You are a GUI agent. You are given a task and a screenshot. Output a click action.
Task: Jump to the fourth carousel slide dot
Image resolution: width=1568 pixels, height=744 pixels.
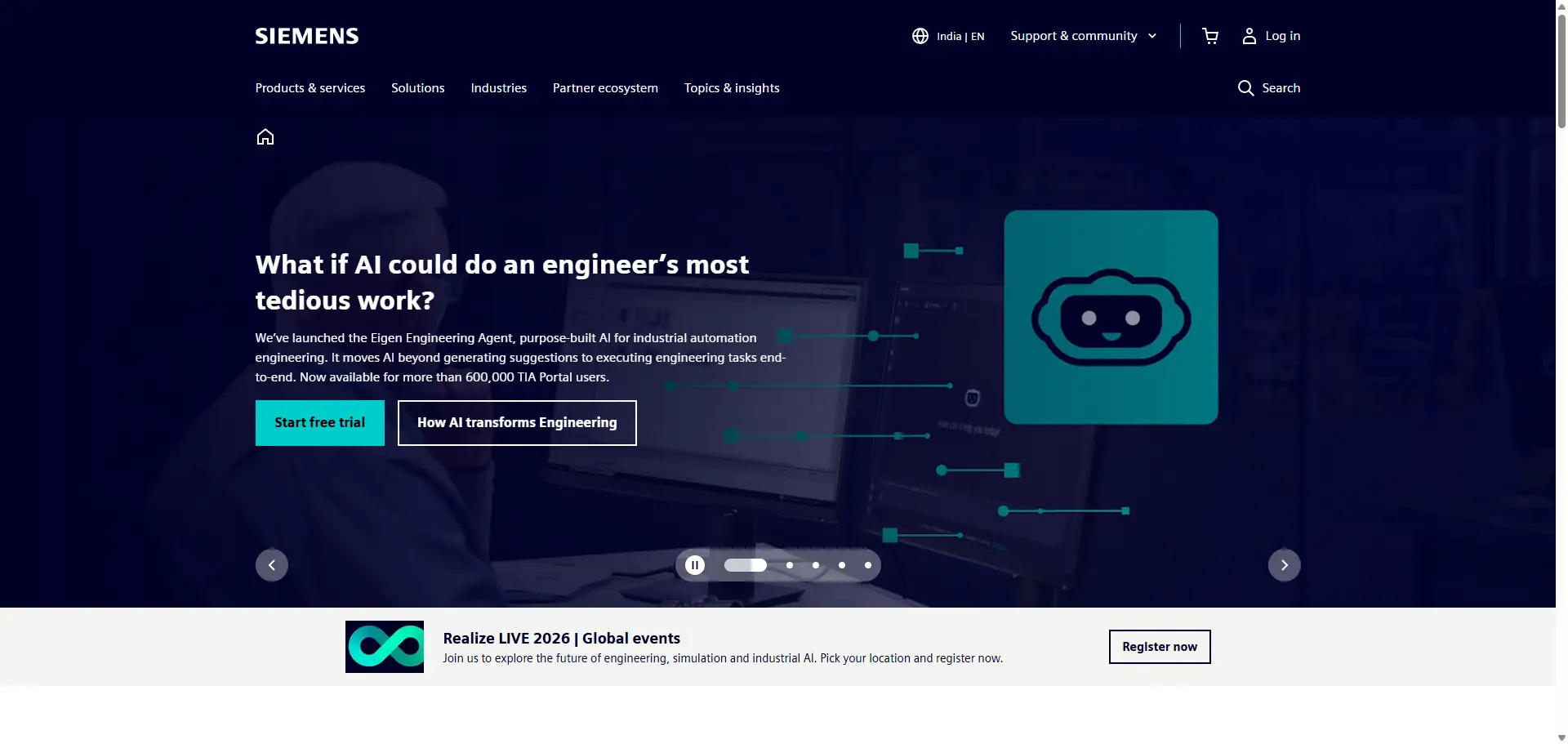842,565
